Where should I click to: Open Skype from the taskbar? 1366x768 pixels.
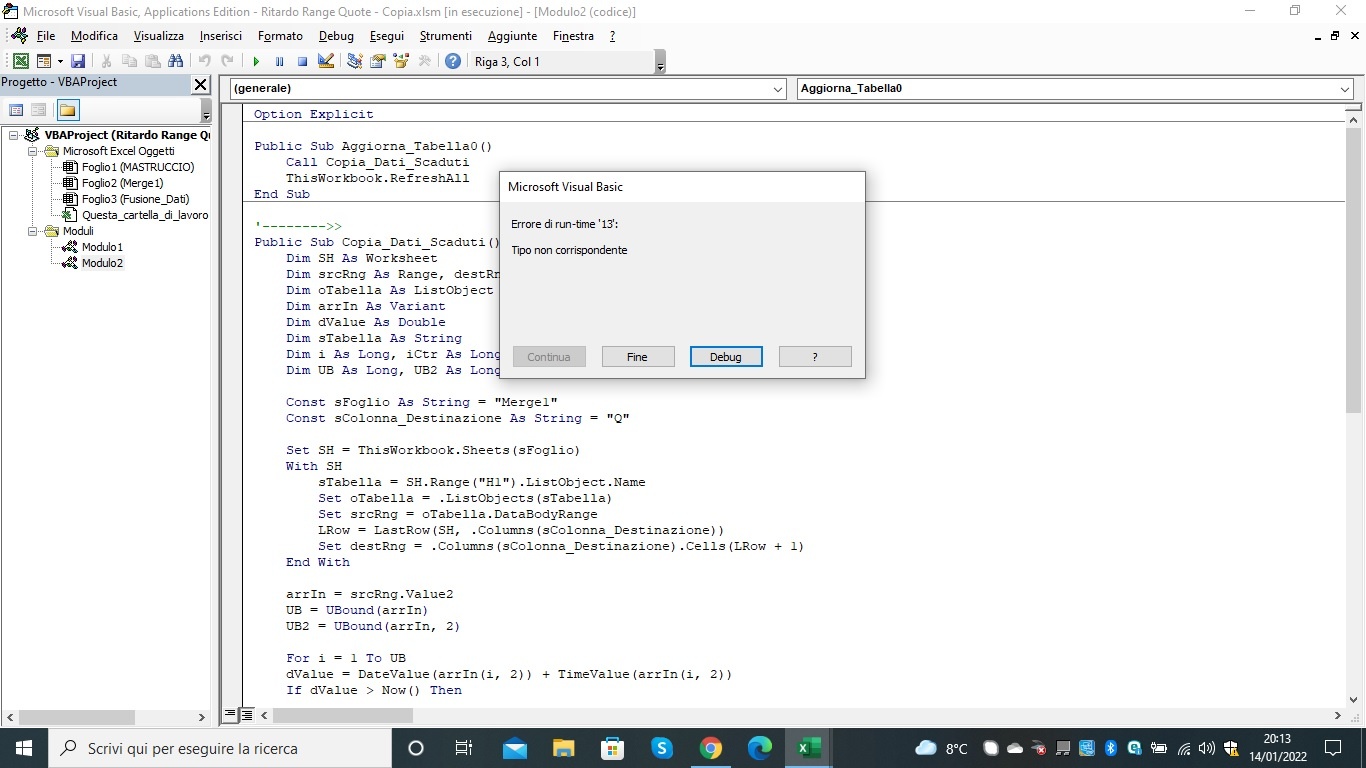tap(662, 748)
